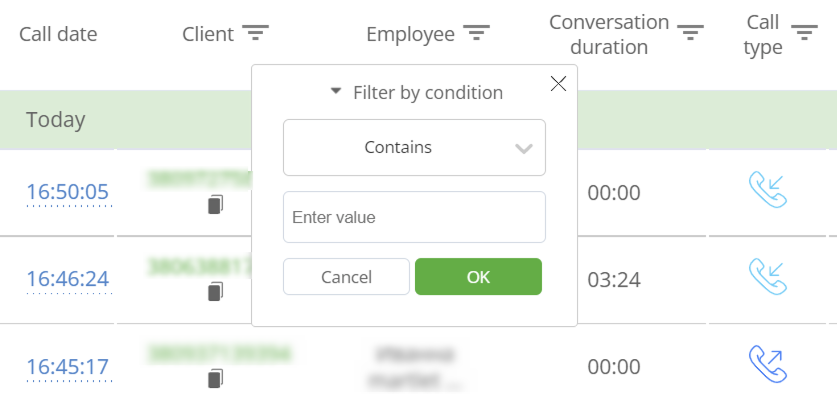Copy client number in 16:46:24 row

(x=215, y=291)
